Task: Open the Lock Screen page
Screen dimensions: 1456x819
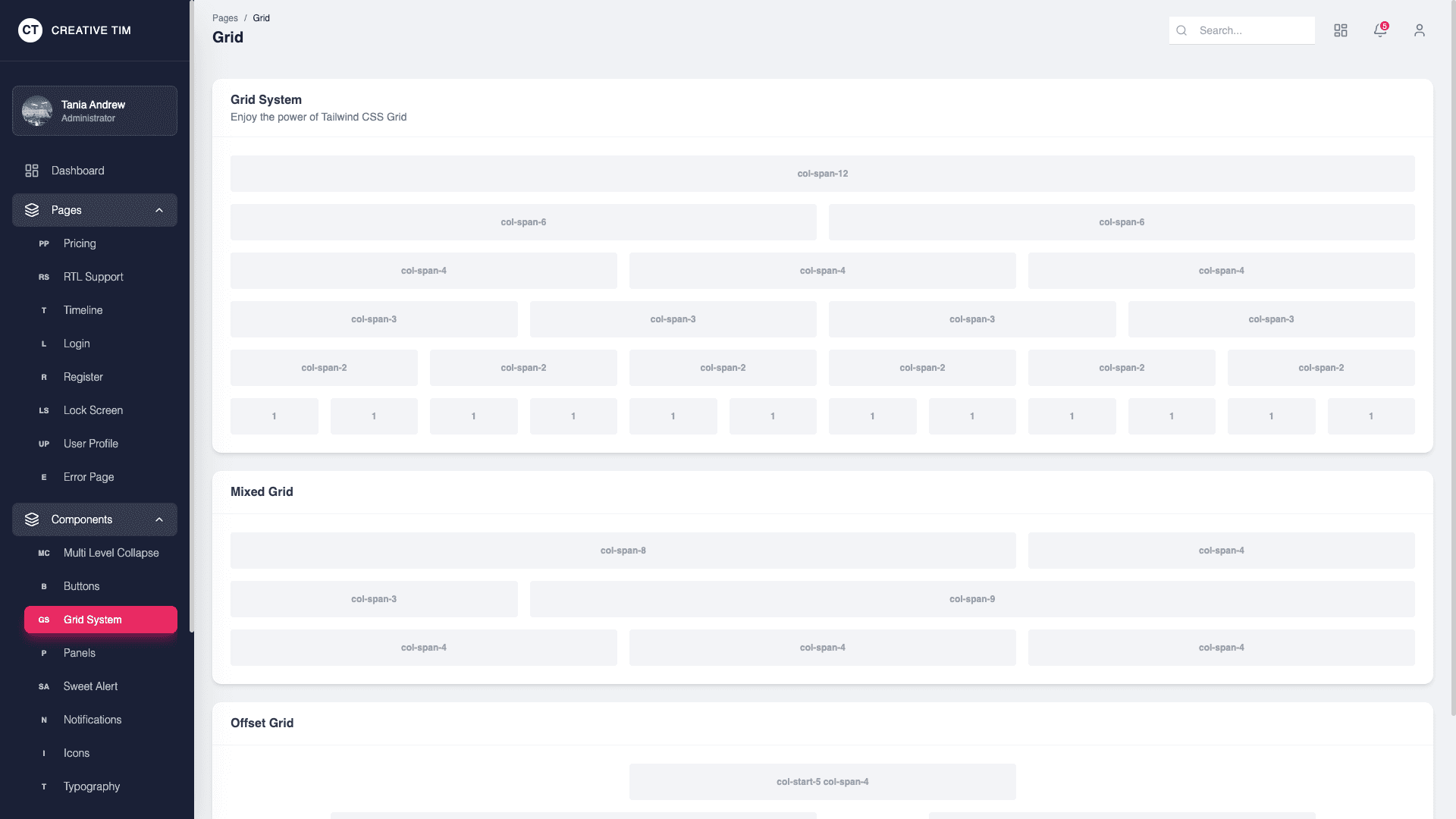Action: 93,410
